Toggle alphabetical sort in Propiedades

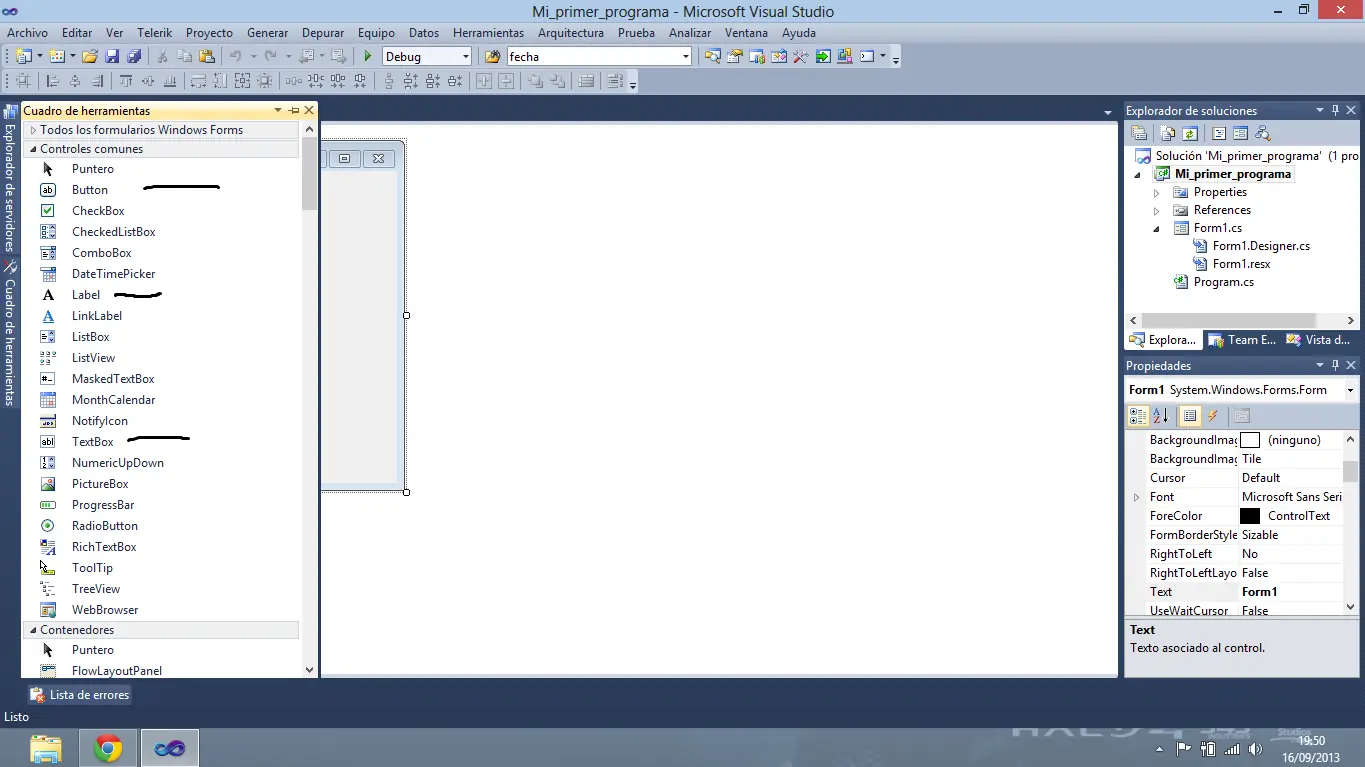1160,416
